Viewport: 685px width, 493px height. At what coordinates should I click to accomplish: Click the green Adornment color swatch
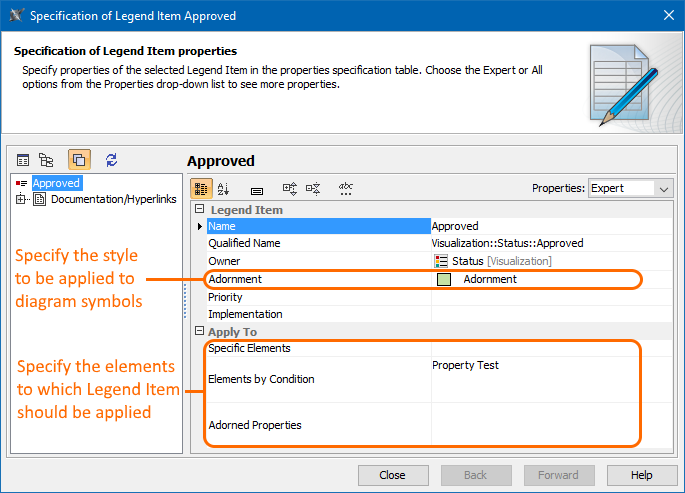(444, 279)
